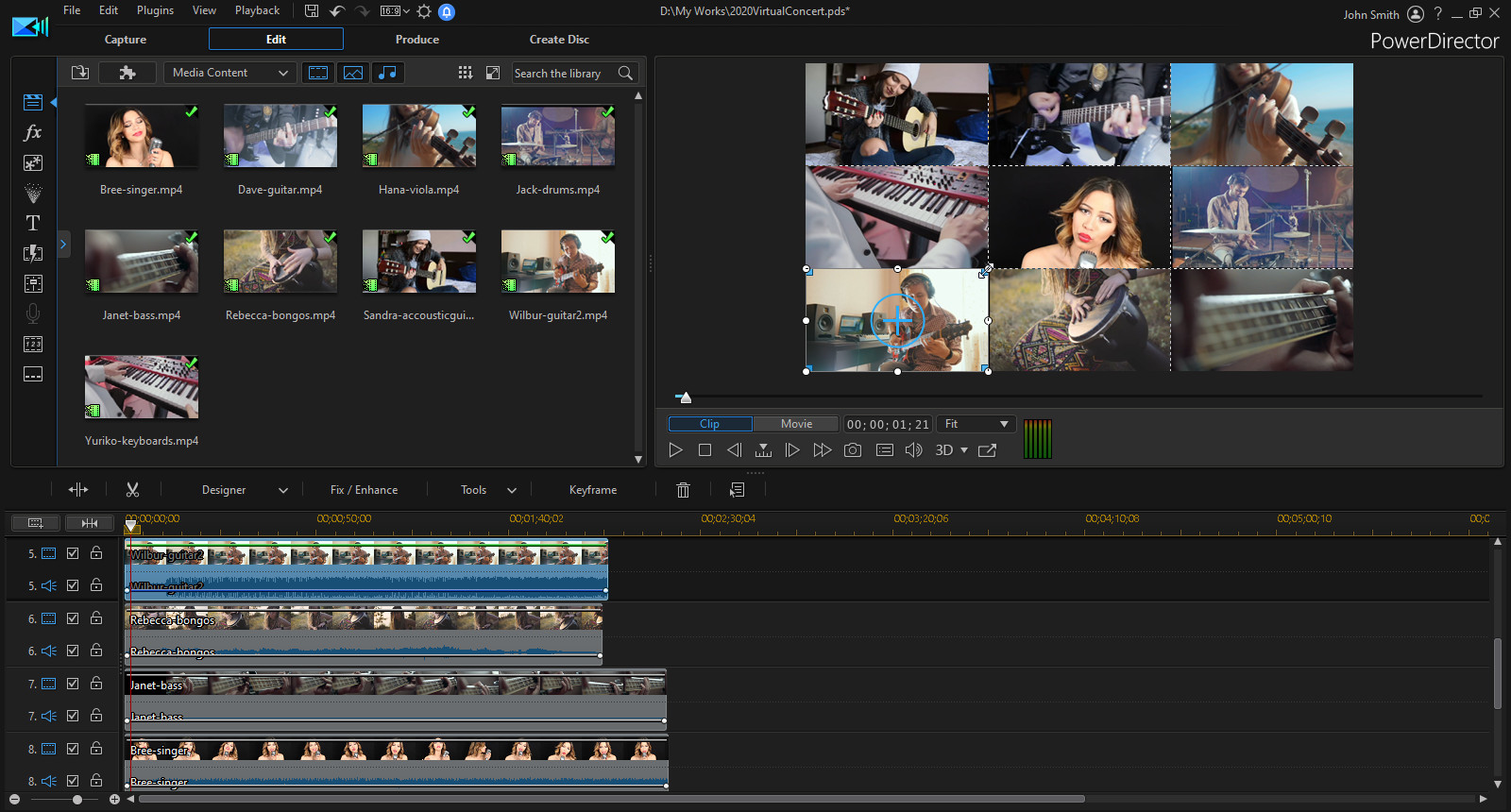The width and height of the screenshot is (1511, 812).
Task: Expand the Media Content dropdown
Action: pyautogui.click(x=230, y=73)
